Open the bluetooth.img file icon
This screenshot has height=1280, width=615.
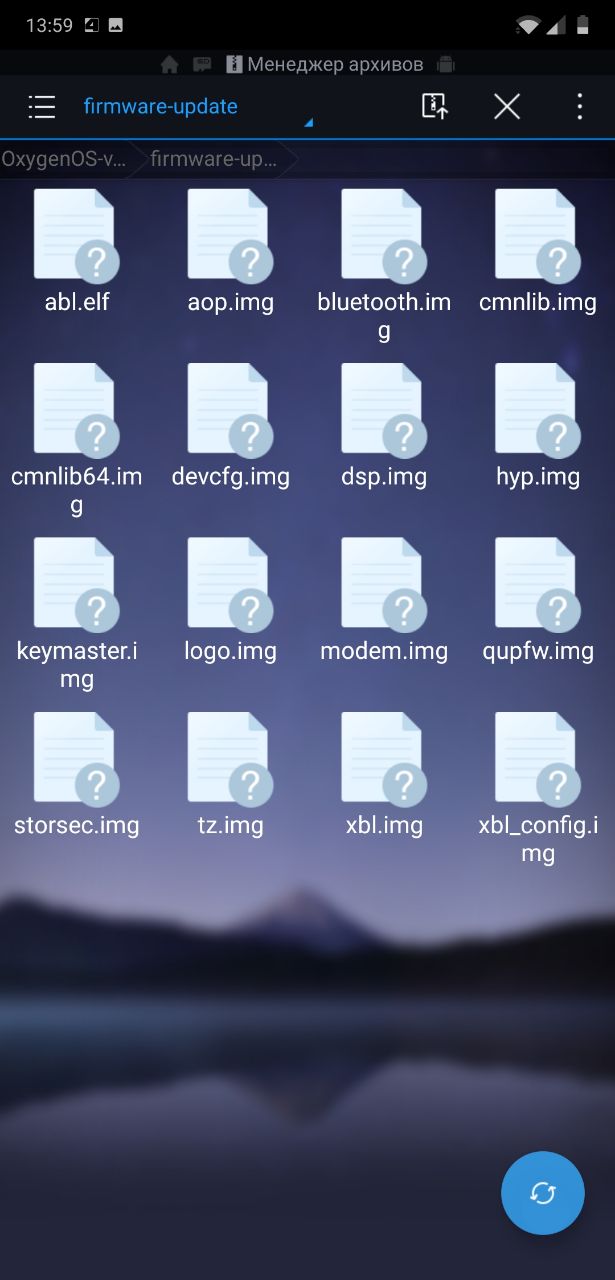click(x=384, y=235)
